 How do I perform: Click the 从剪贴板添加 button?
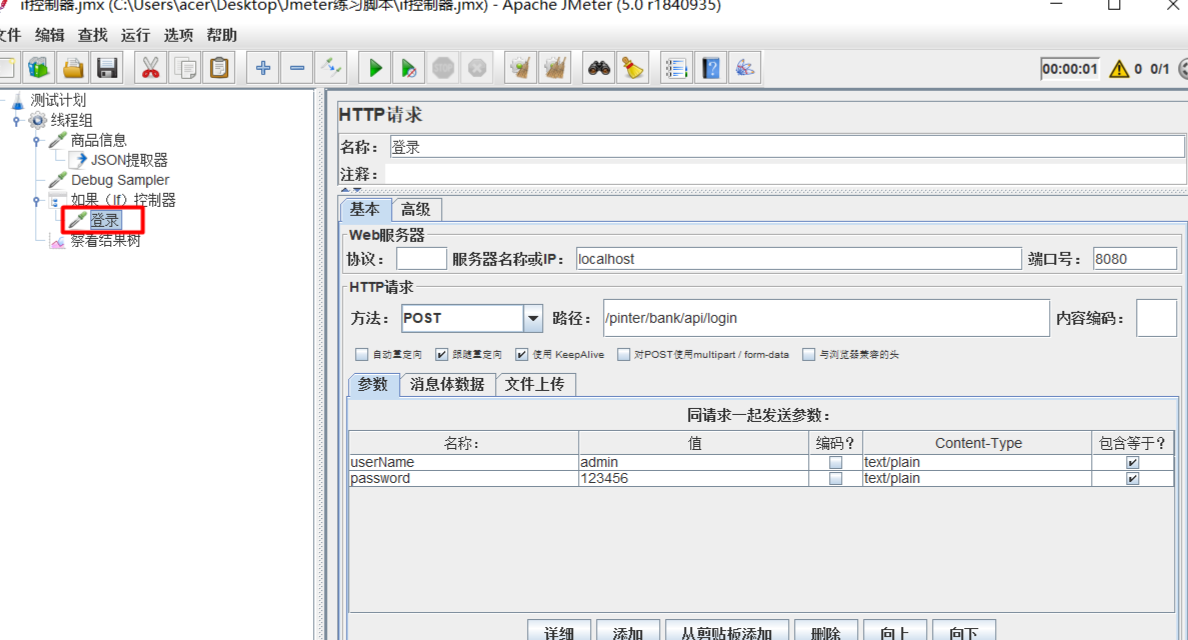[727, 632]
